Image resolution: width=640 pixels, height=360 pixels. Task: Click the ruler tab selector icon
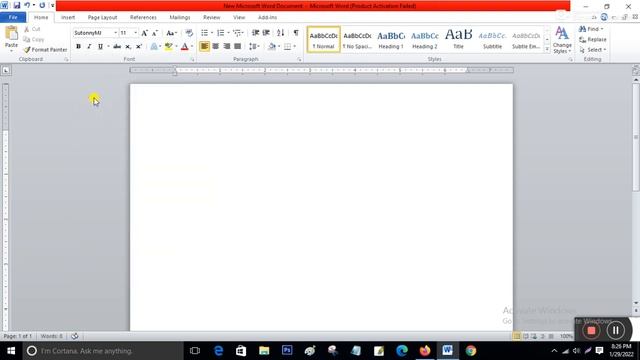(x=6, y=70)
